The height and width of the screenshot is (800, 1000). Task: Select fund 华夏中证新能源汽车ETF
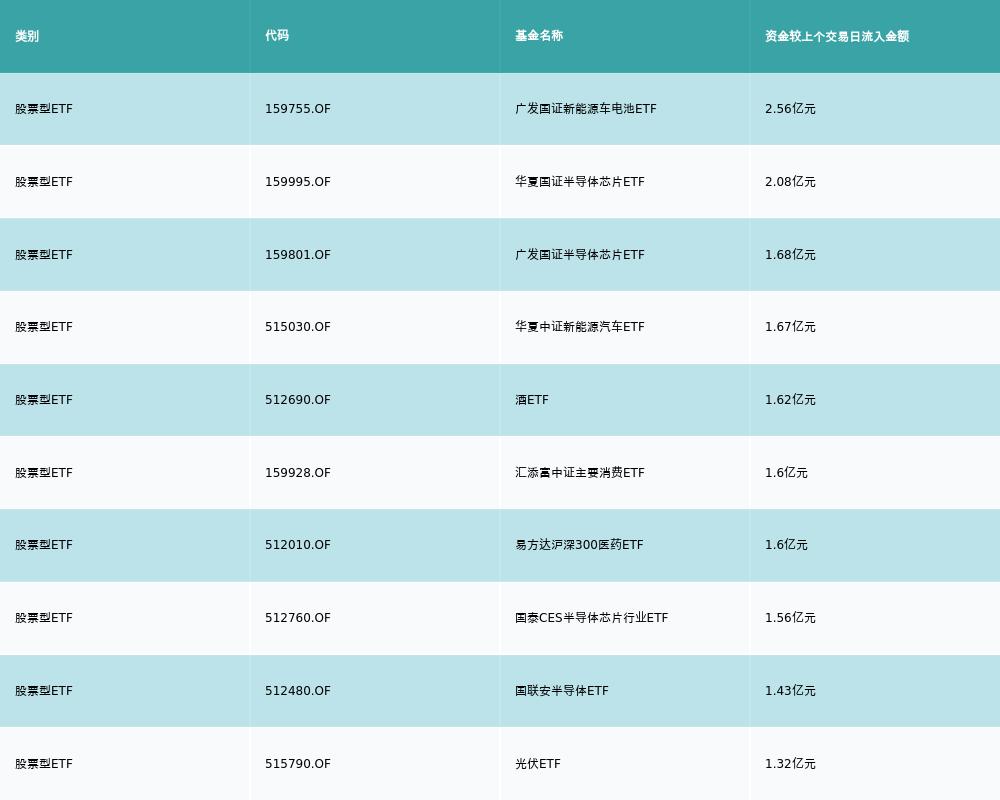[x=580, y=327]
